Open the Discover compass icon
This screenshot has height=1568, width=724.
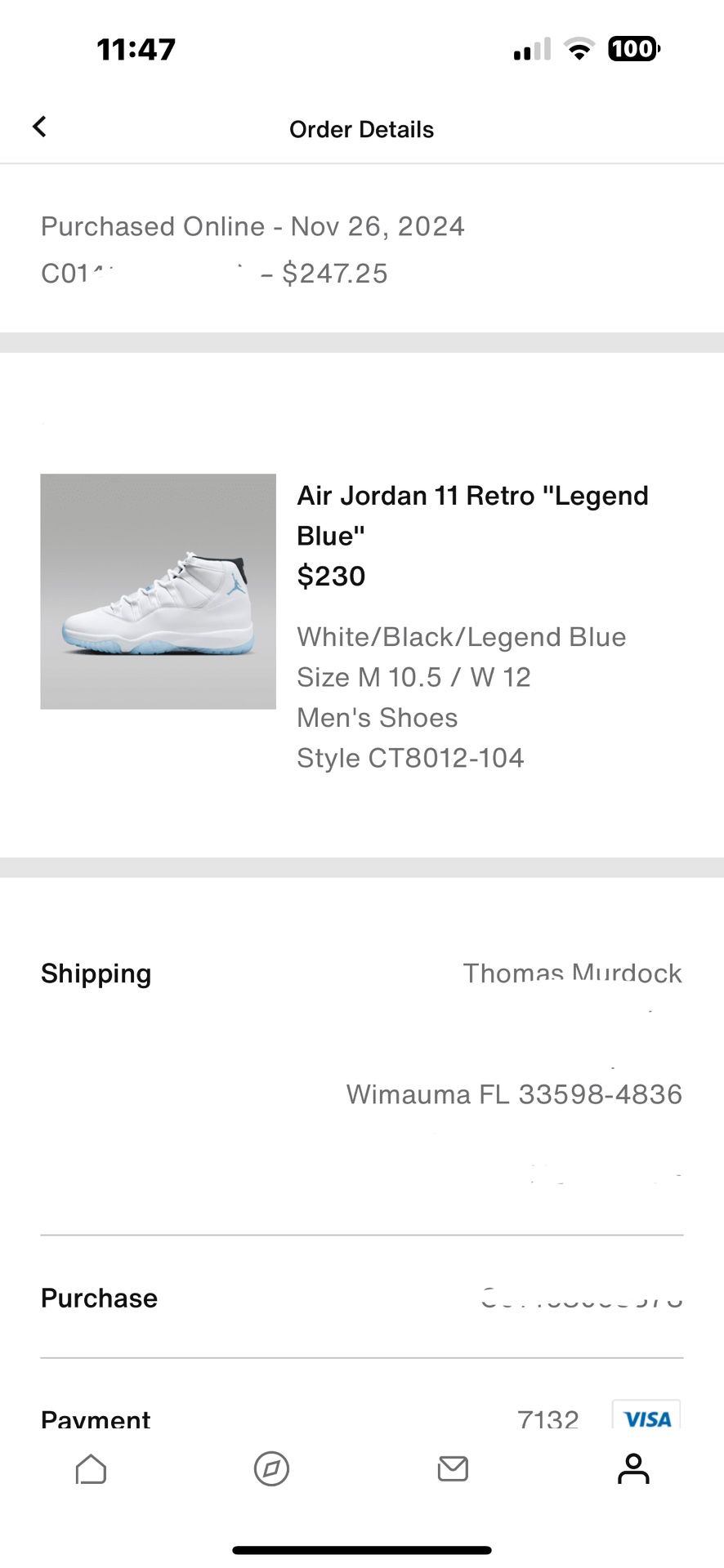pos(271,1468)
